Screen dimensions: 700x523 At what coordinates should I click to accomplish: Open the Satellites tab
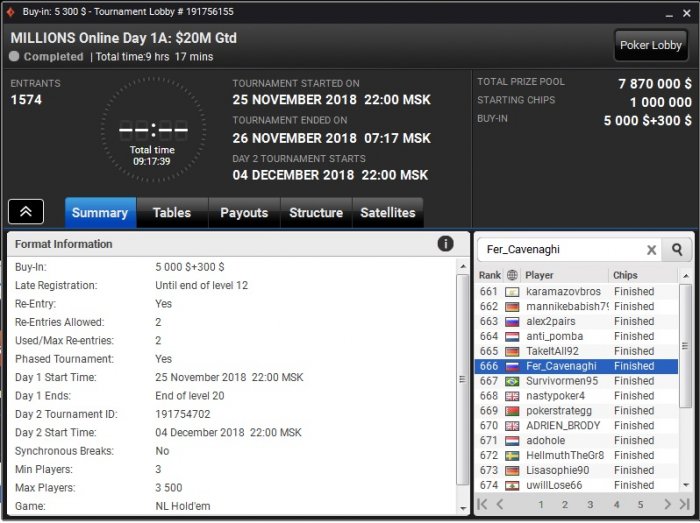(x=388, y=213)
